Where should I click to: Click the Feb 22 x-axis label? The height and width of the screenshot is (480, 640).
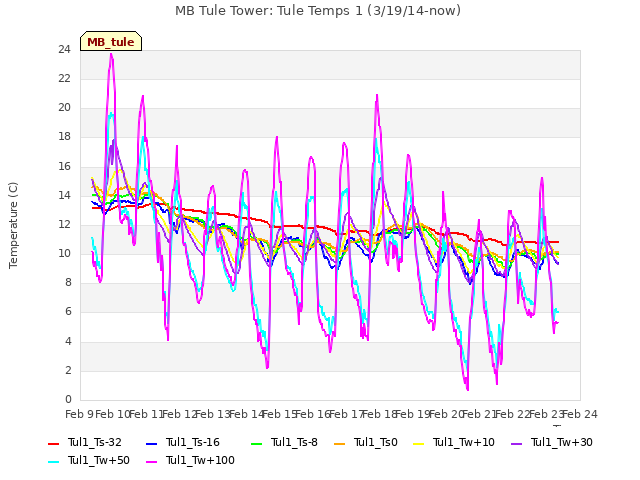point(513,414)
